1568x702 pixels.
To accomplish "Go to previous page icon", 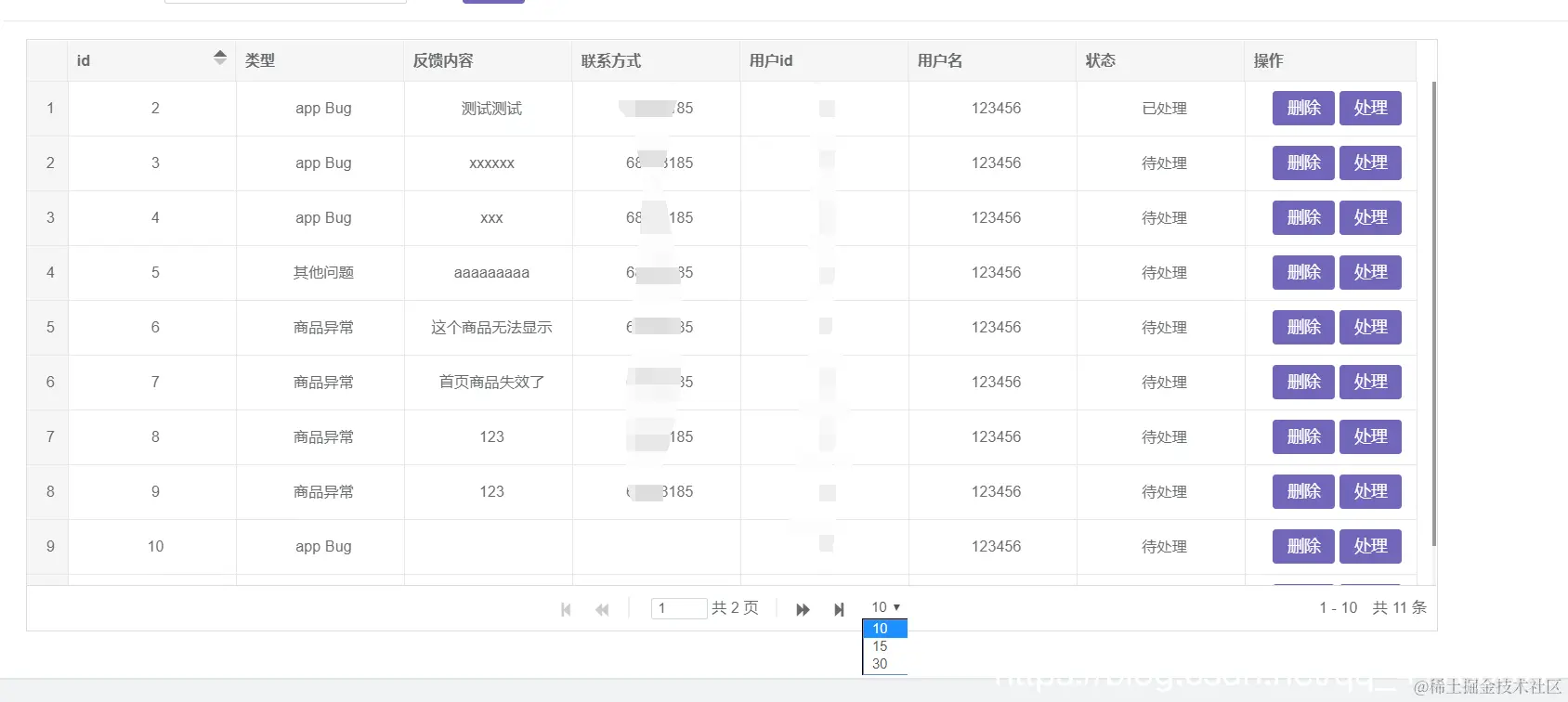I will coord(602,609).
